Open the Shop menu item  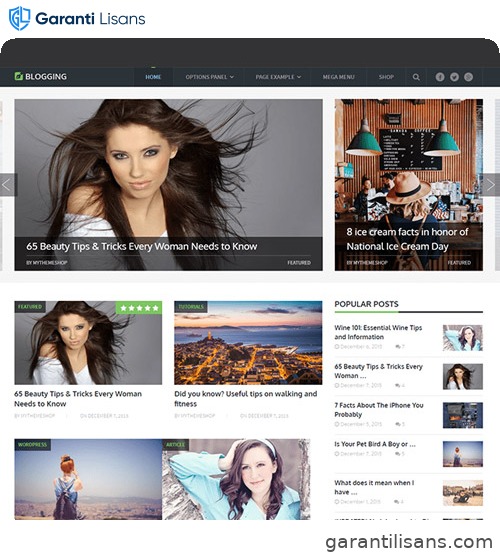coord(386,77)
